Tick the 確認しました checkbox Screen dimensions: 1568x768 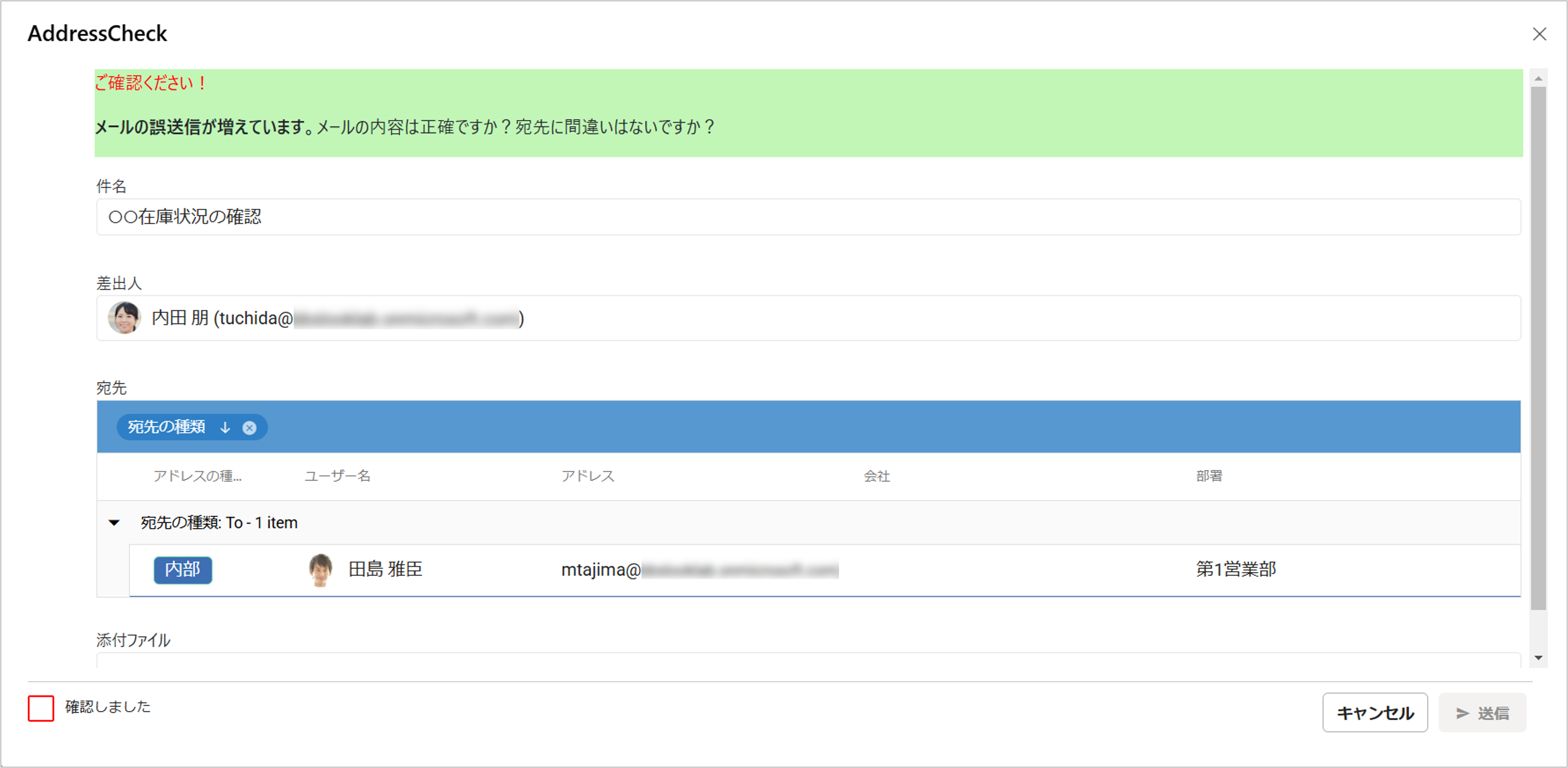[x=41, y=708]
